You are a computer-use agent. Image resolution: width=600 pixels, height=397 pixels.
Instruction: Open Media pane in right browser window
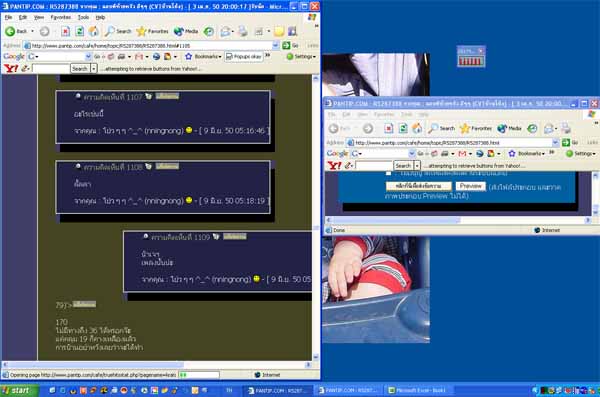pos(509,129)
